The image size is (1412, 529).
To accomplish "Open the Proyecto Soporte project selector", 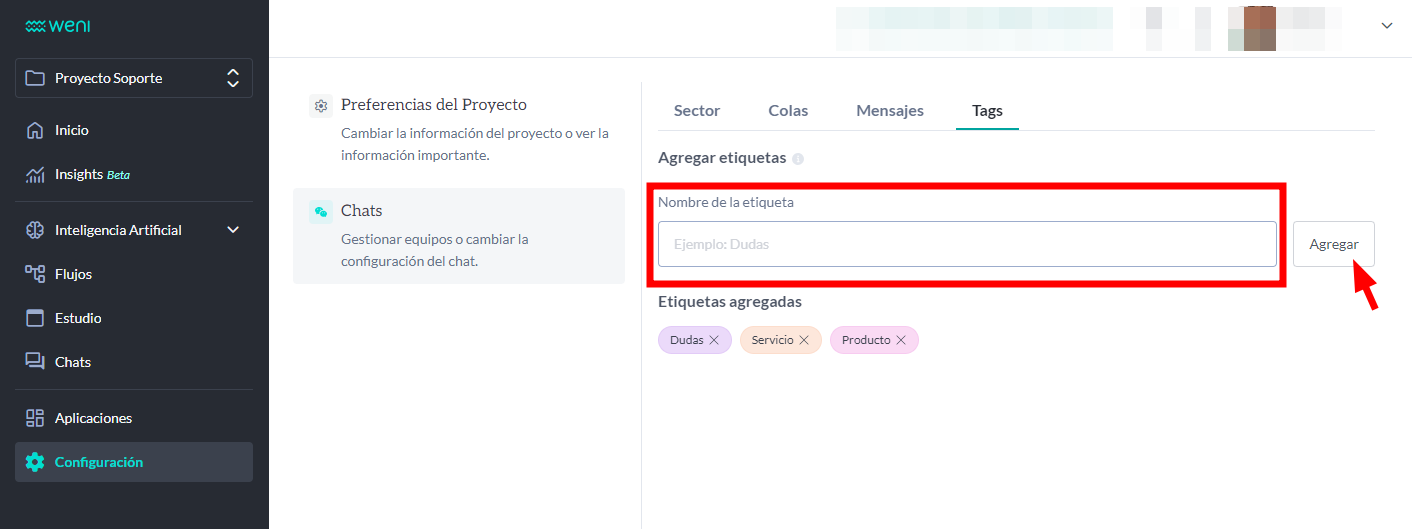I will point(133,78).
